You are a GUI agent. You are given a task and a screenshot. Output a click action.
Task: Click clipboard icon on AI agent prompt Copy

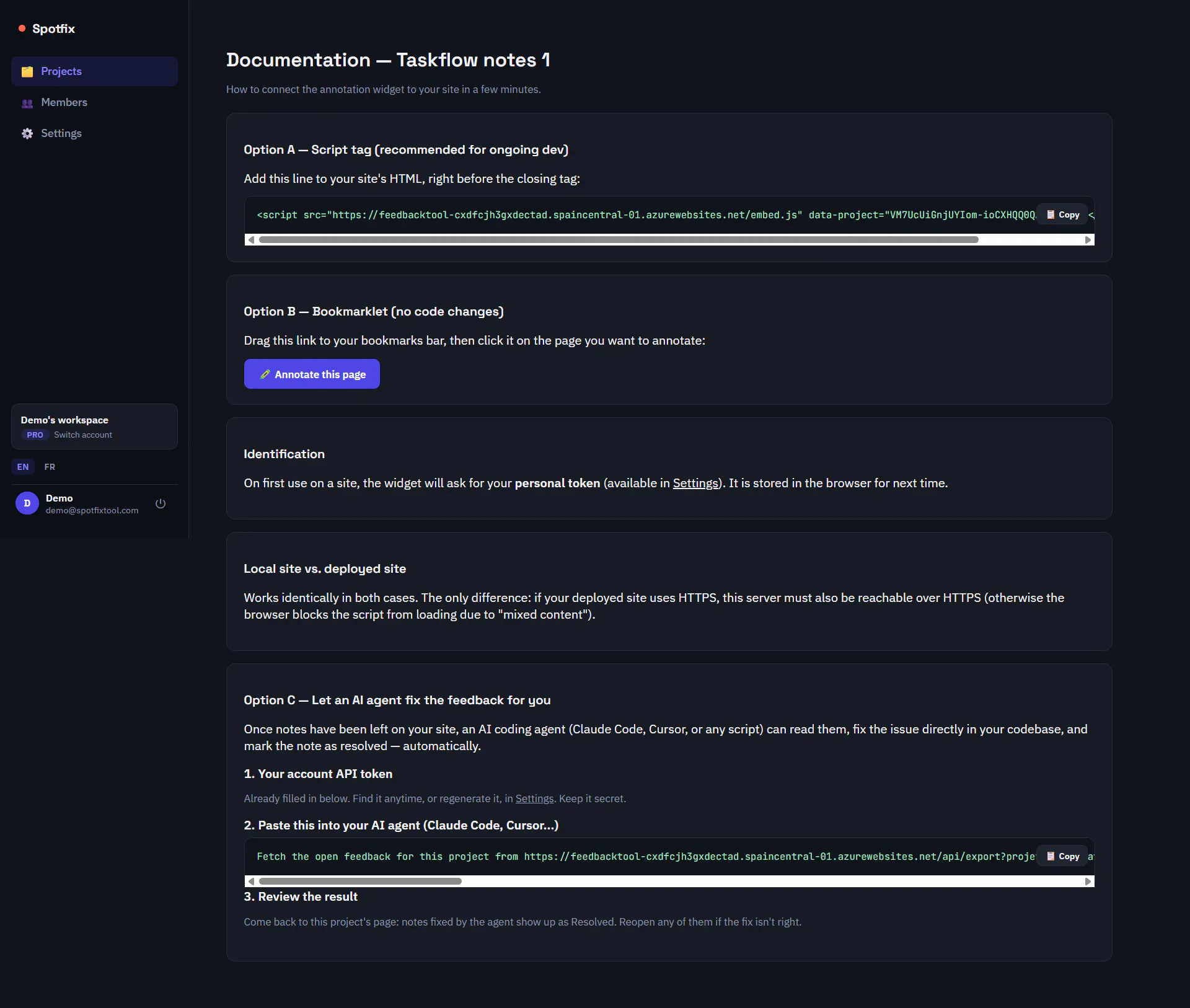pos(1051,856)
